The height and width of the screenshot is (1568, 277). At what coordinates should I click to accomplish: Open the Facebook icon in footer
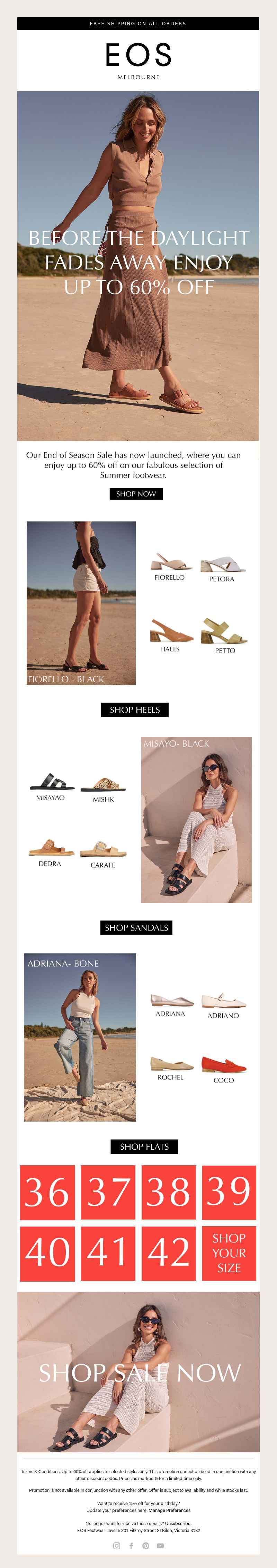tap(131, 1545)
